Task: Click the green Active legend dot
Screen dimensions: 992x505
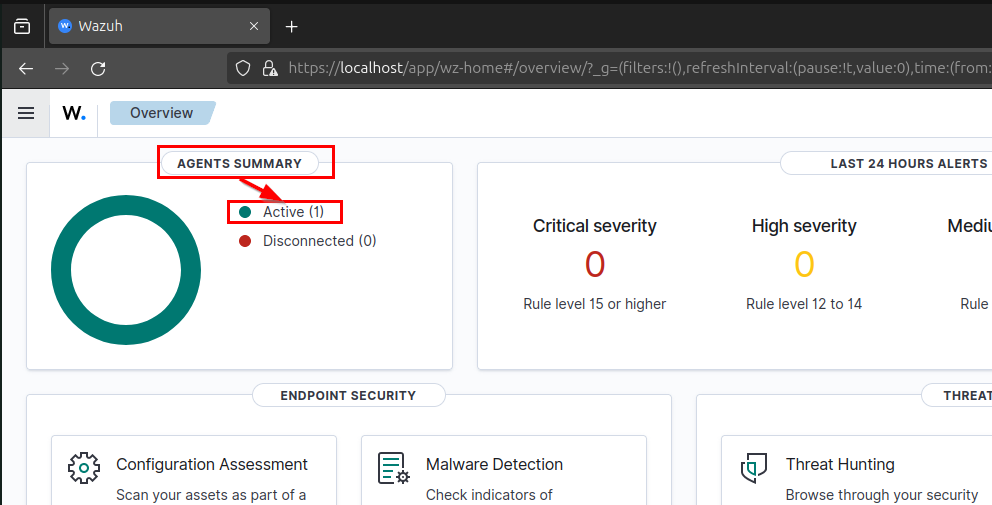Action: [x=245, y=212]
